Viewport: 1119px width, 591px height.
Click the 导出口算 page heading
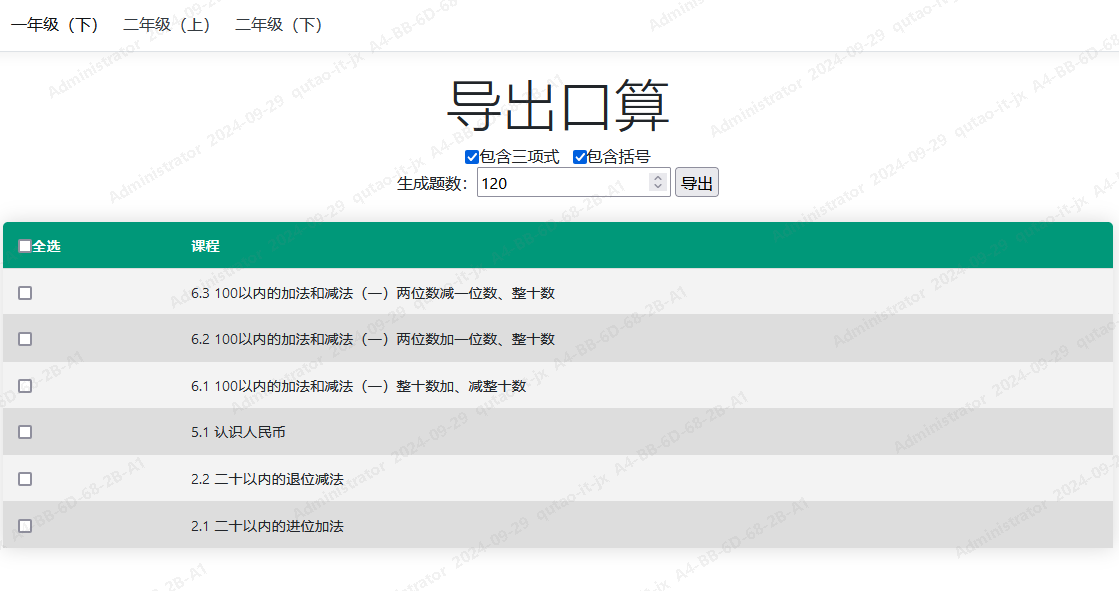[x=559, y=106]
